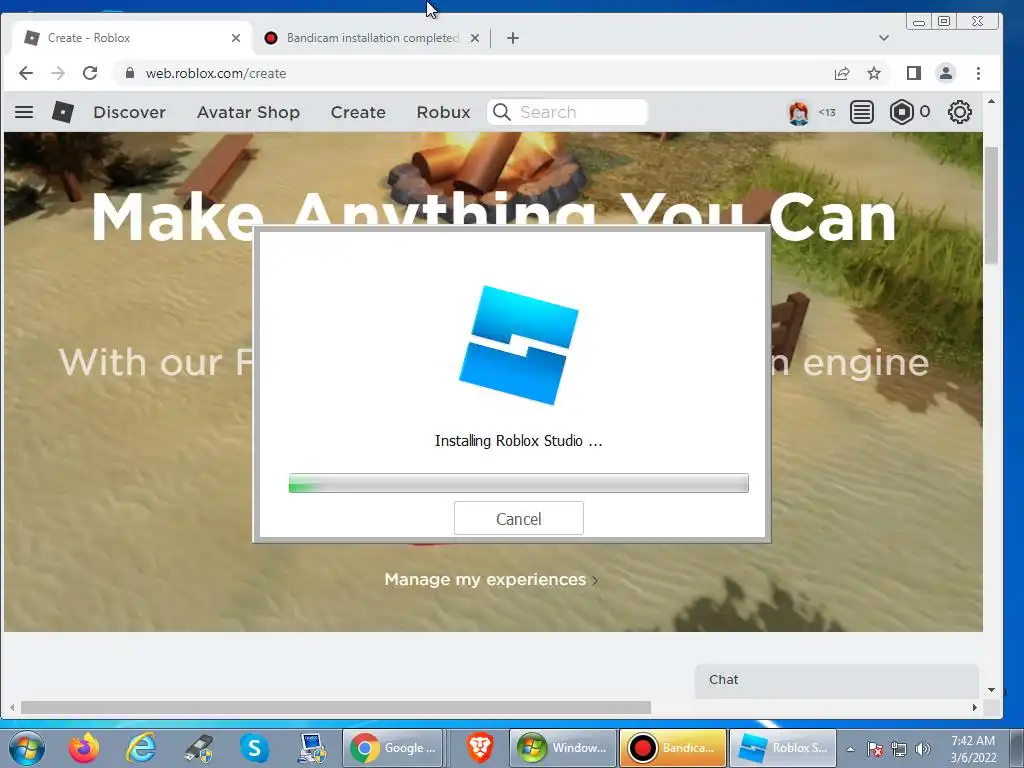The height and width of the screenshot is (768, 1024).
Task: Launch Brave browser from the taskbar
Action: [x=479, y=748]
